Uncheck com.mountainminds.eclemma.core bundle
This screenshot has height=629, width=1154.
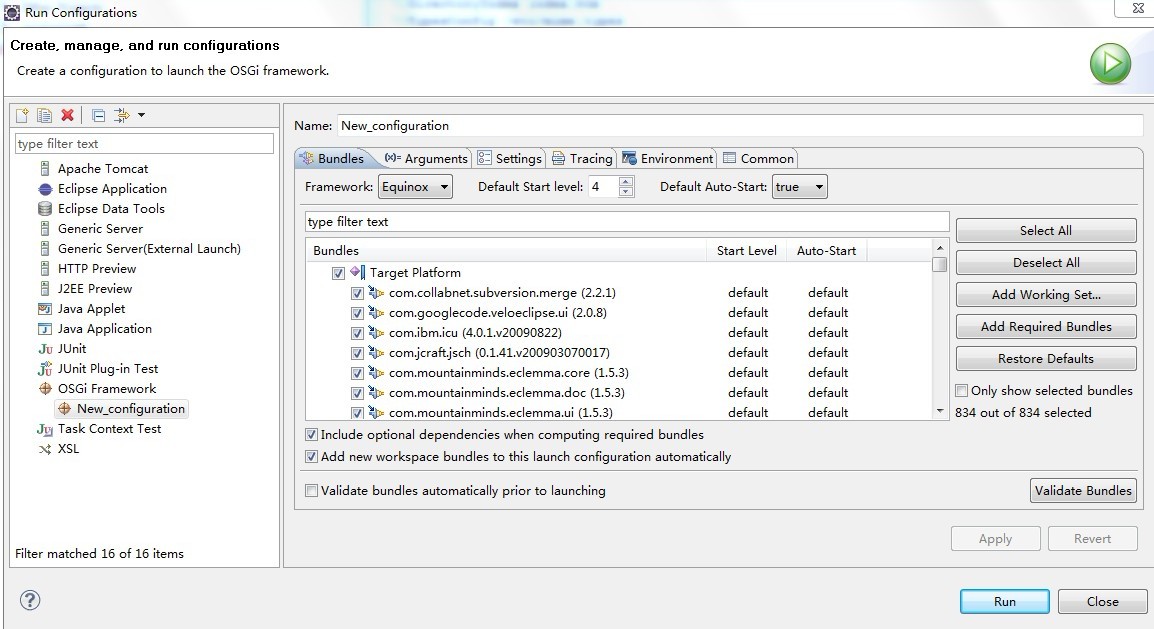pyautogui.click(x=357, y=373)
